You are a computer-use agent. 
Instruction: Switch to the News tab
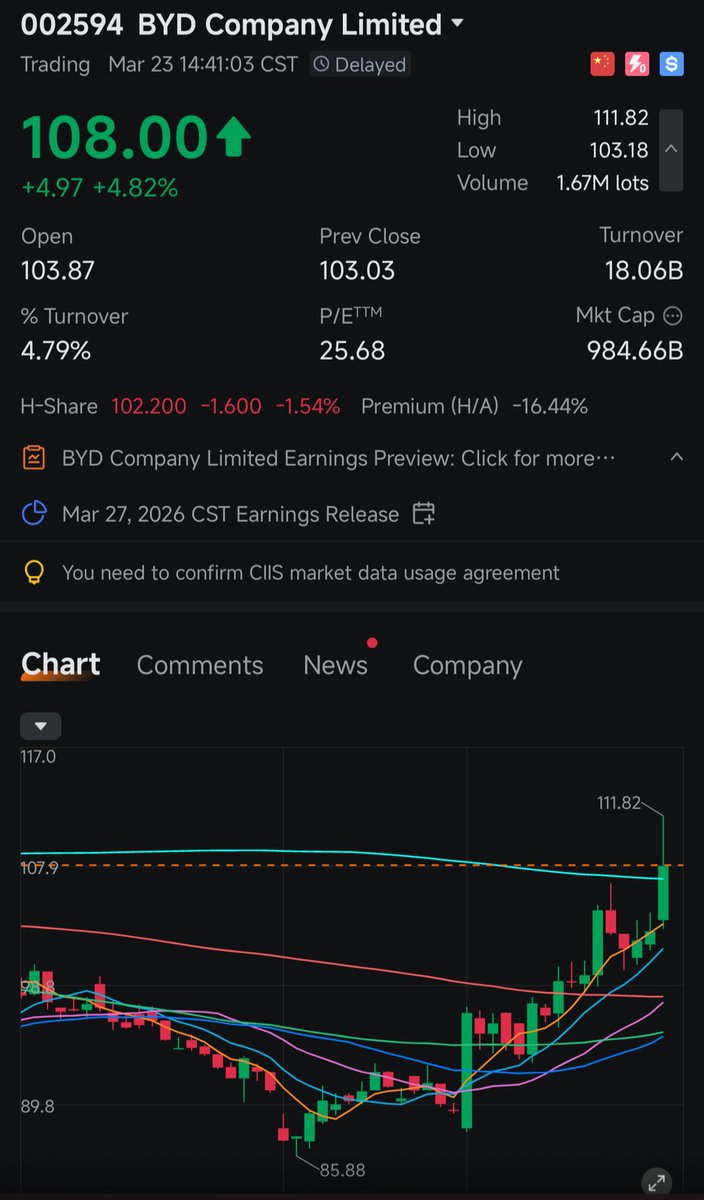click(335, 666)
